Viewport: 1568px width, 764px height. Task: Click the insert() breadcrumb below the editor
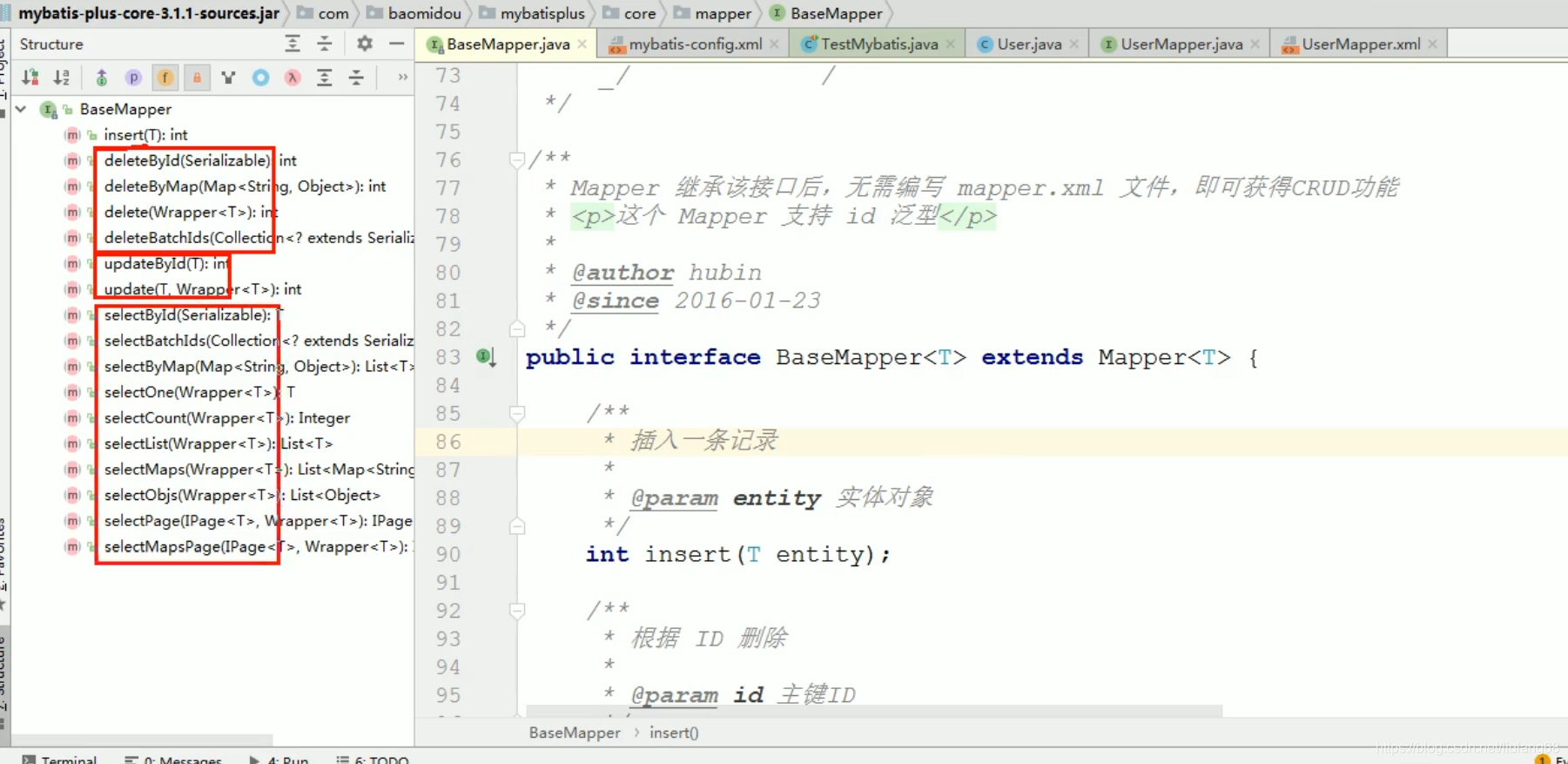[674, 733]
